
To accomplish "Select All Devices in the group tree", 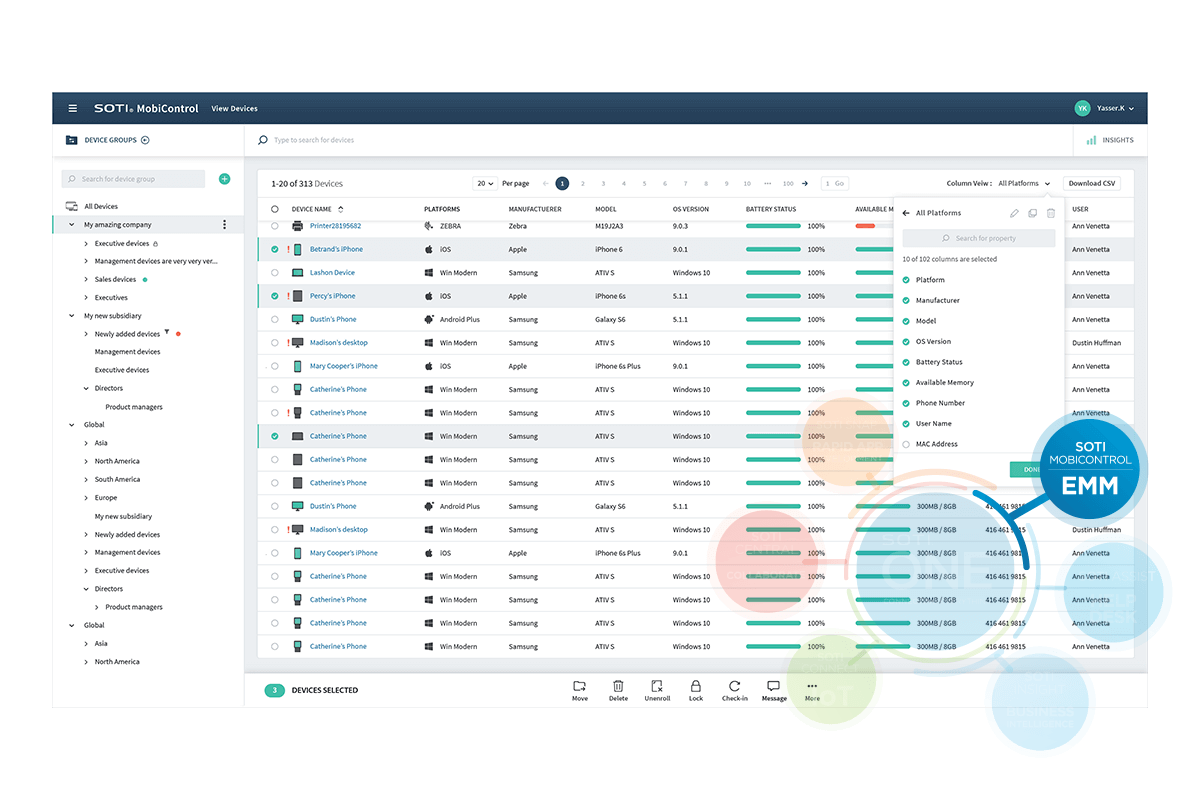I will coord(101,207).
